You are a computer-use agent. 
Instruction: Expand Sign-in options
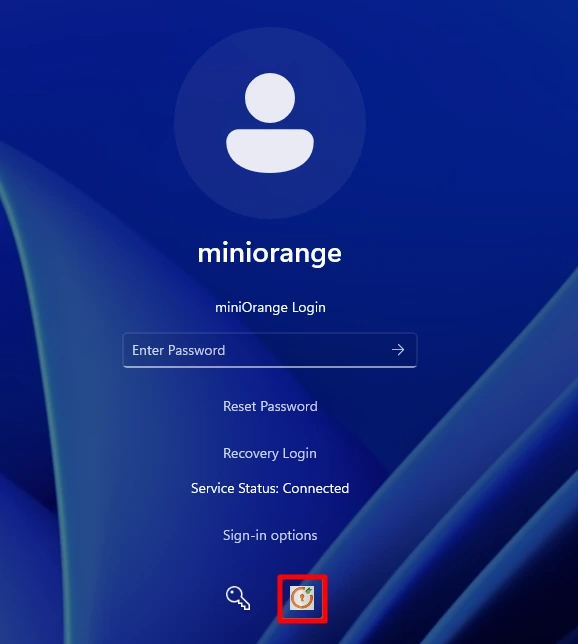point(270,535)
